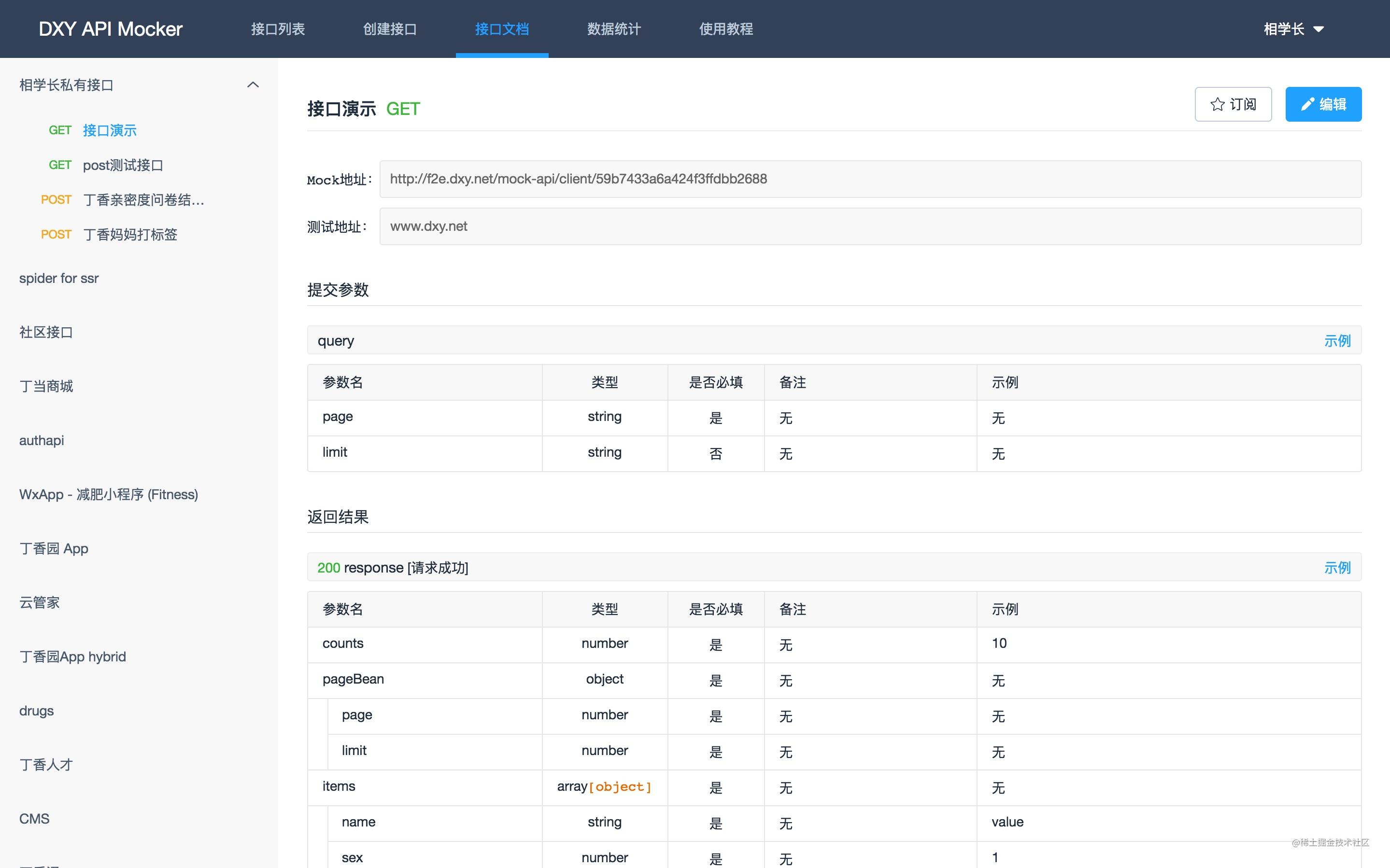This screenshot has width=1390, height=868.
Task: Click 接口列表 tab in top navigation
Action: pos(278,29)
